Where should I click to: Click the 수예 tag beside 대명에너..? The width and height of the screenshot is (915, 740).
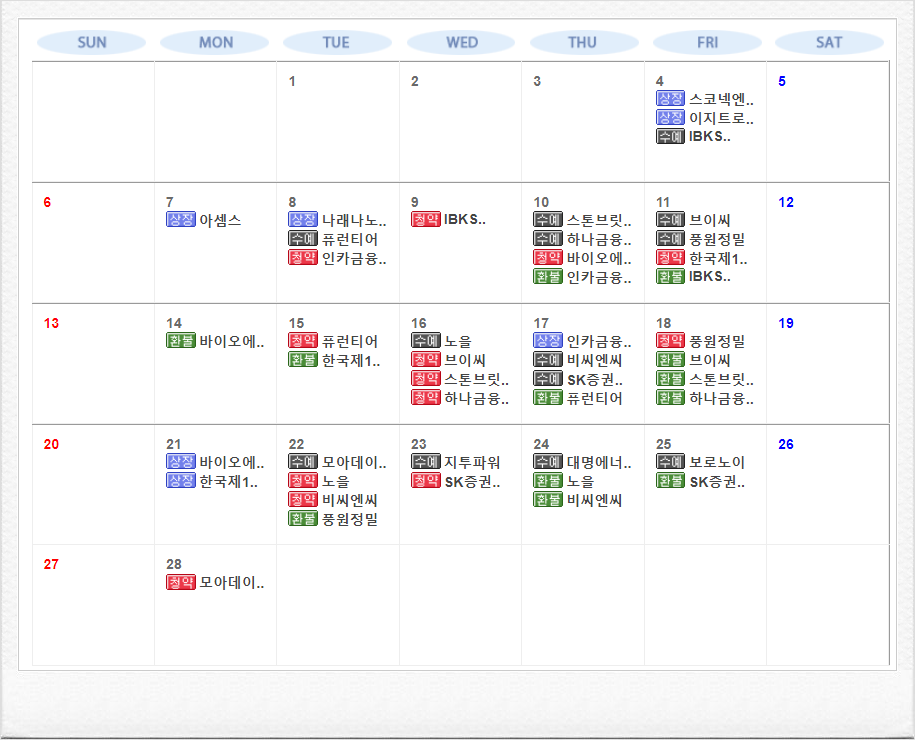tap(547, 462)
